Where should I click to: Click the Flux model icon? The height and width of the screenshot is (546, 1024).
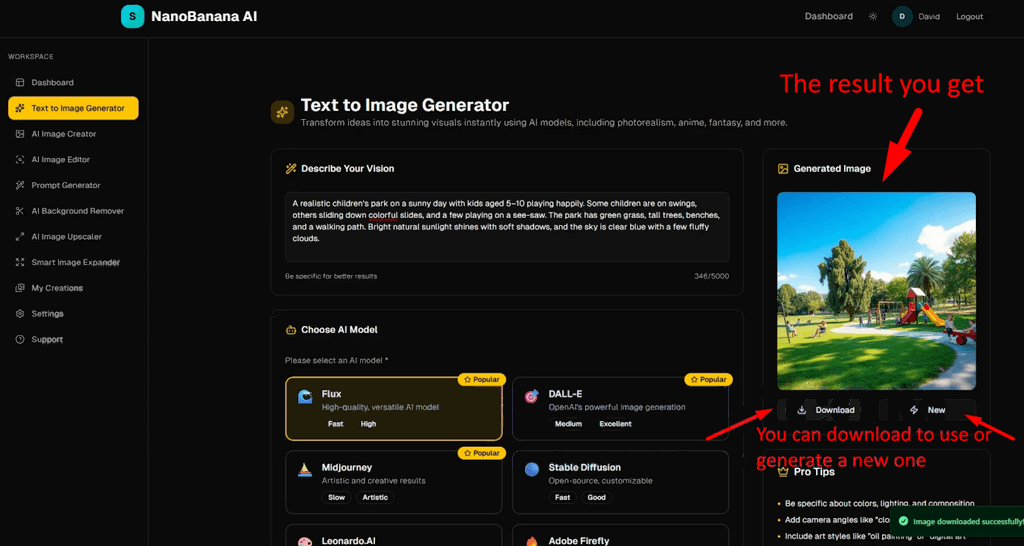click(305, 396)
